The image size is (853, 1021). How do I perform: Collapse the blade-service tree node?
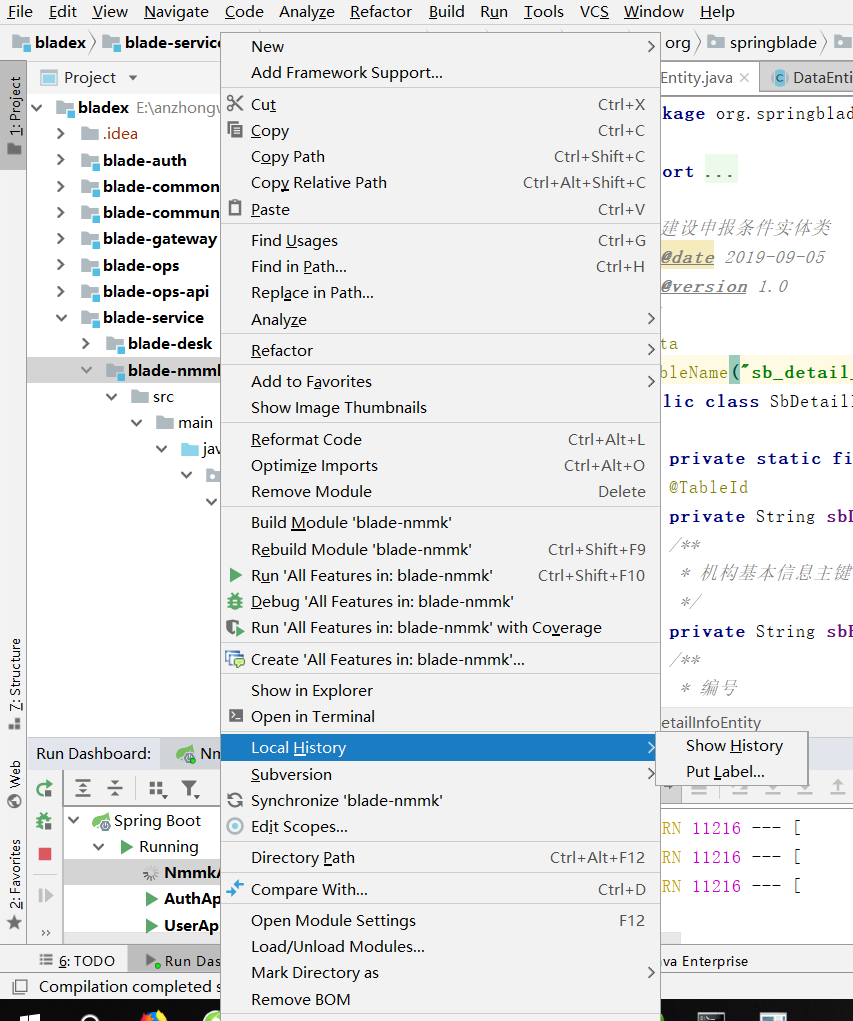(61, 318)
